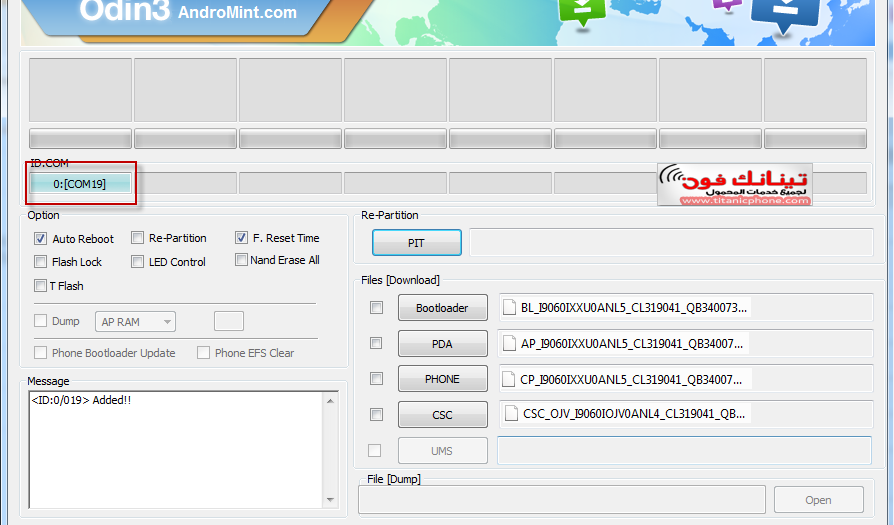Click the File Dump path field
Image resolution: width=894 pixels, height=525 pixels.
pos(562,500)
